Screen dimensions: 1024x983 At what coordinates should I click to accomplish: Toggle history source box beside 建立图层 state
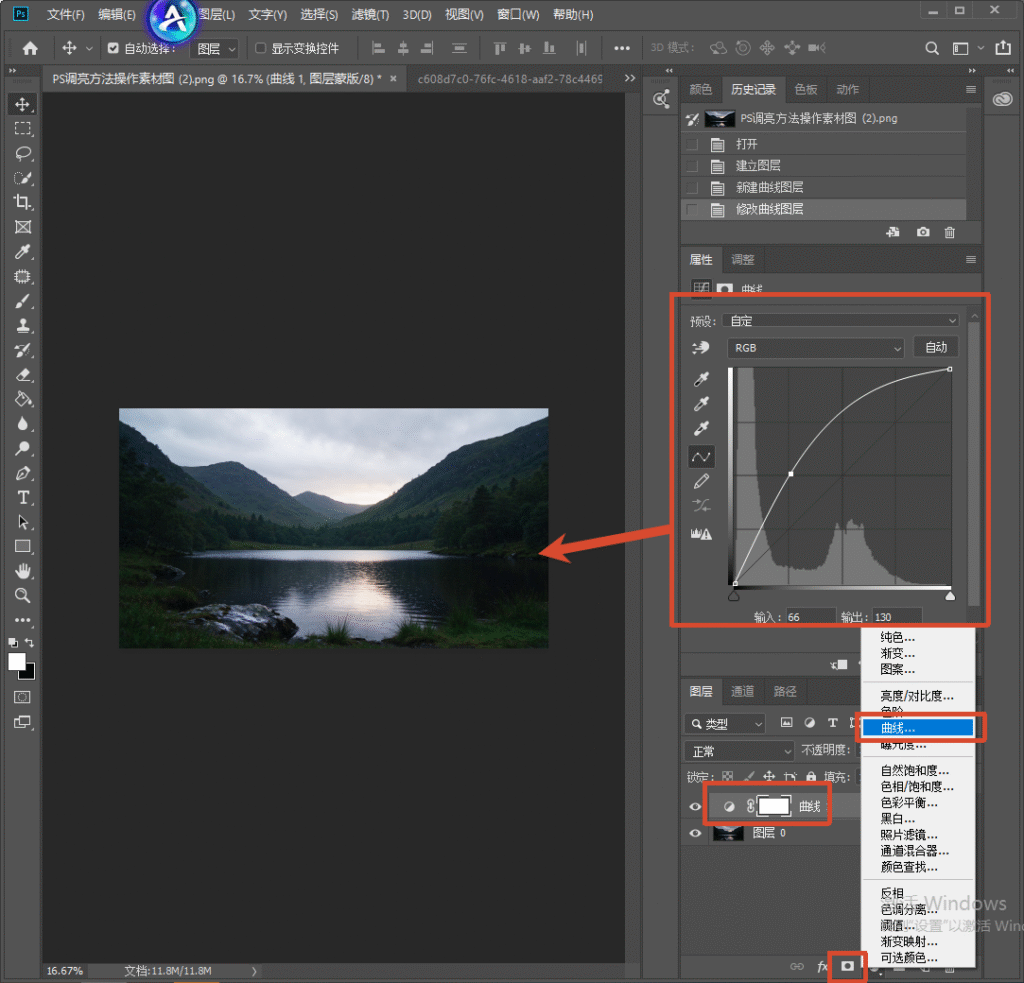tap(692, 166)
